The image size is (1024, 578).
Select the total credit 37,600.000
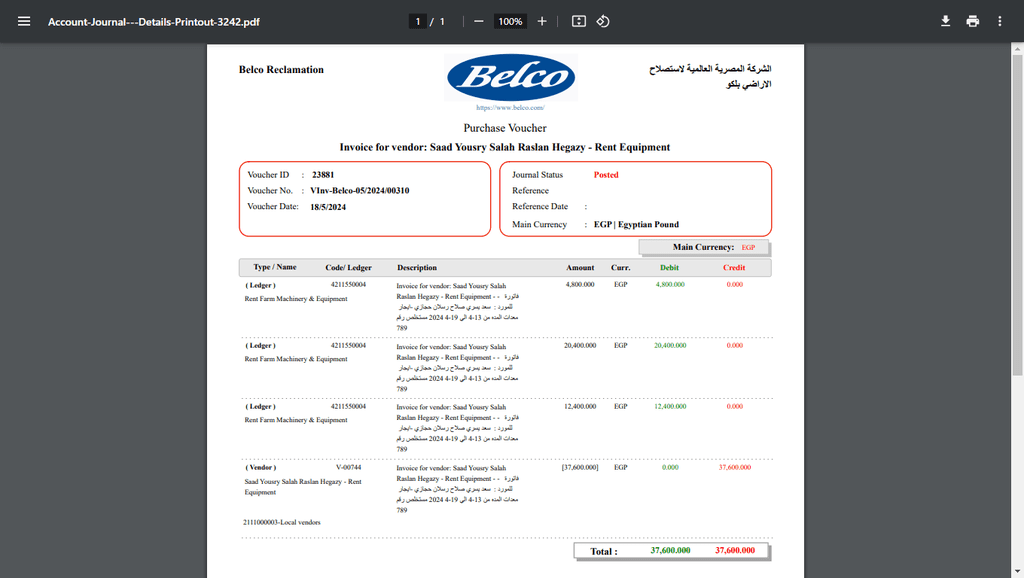point(735,551)
